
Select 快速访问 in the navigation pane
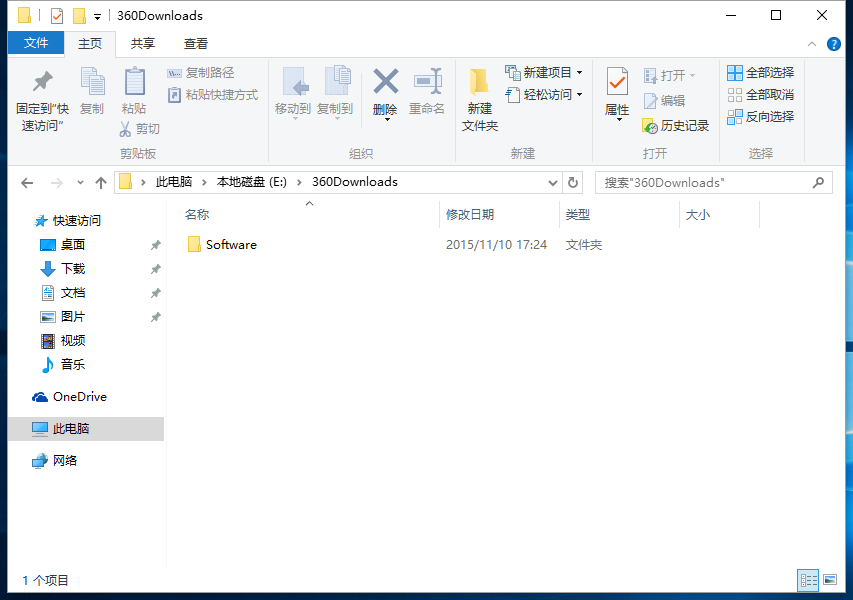tap(67, 221)
